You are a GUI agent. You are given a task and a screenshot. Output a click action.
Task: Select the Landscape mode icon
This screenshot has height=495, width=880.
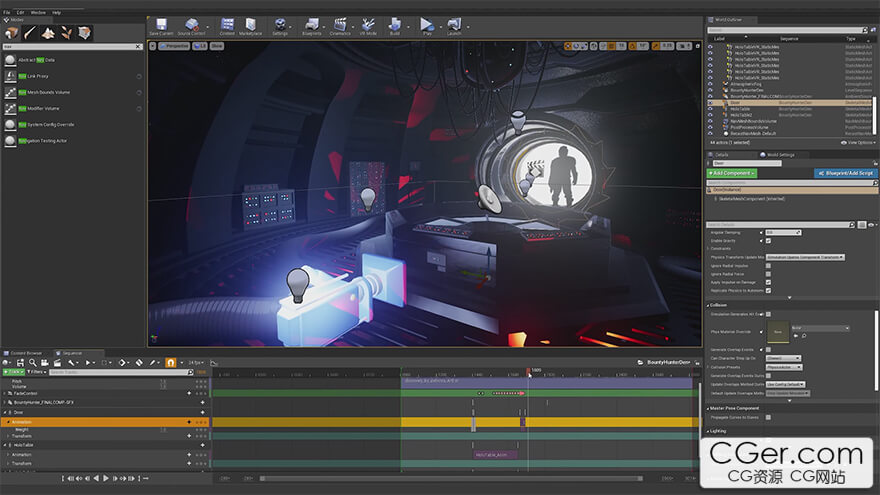coord(48,33)
